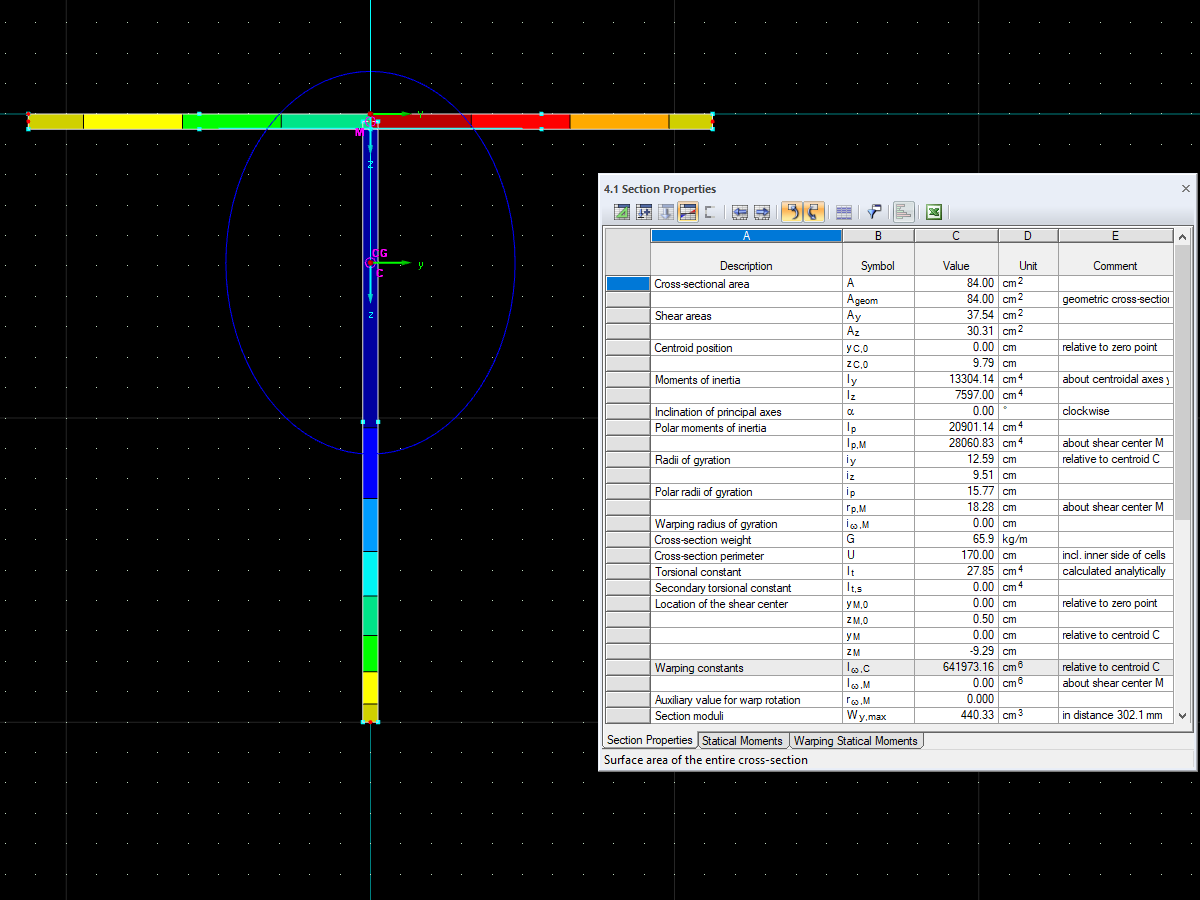The width and height of the screenshot is (1200, 900).
Task: Open the Warping Statical Moments tab
Action: pyautogui.click(x=856, y=740)
